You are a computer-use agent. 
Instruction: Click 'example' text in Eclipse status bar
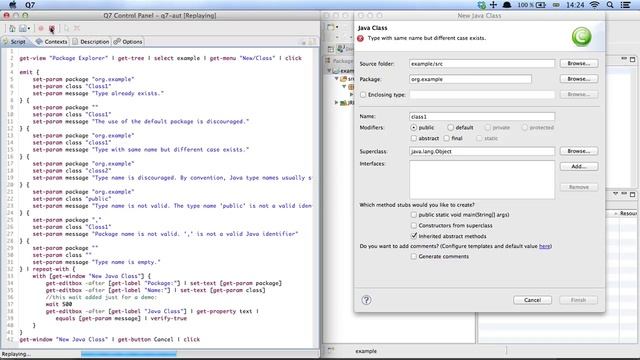pos(366,351)
